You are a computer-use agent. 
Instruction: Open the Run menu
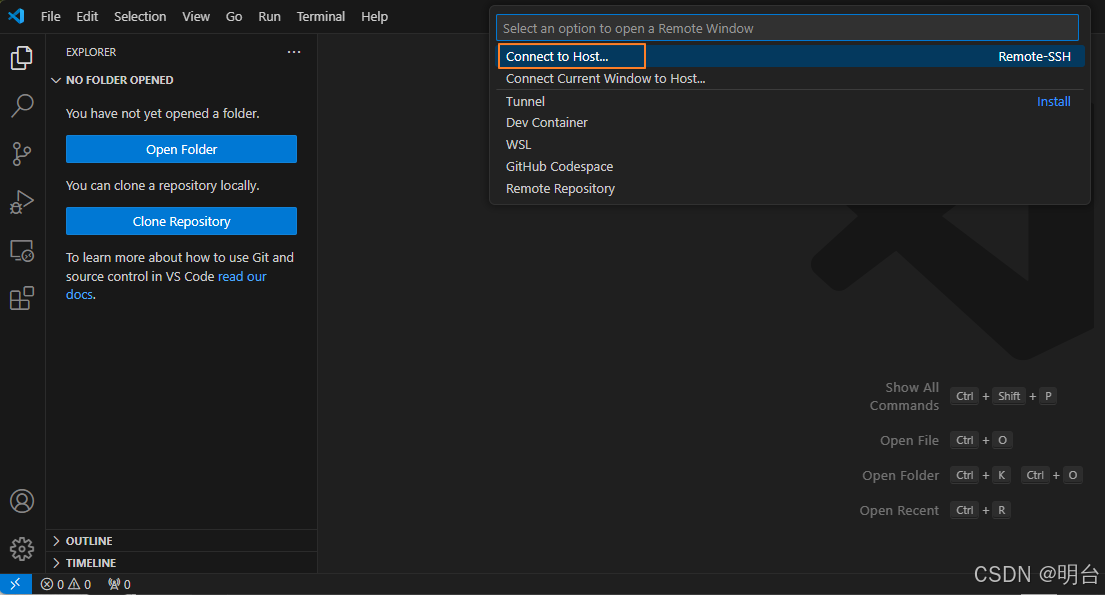pos(269,16)
